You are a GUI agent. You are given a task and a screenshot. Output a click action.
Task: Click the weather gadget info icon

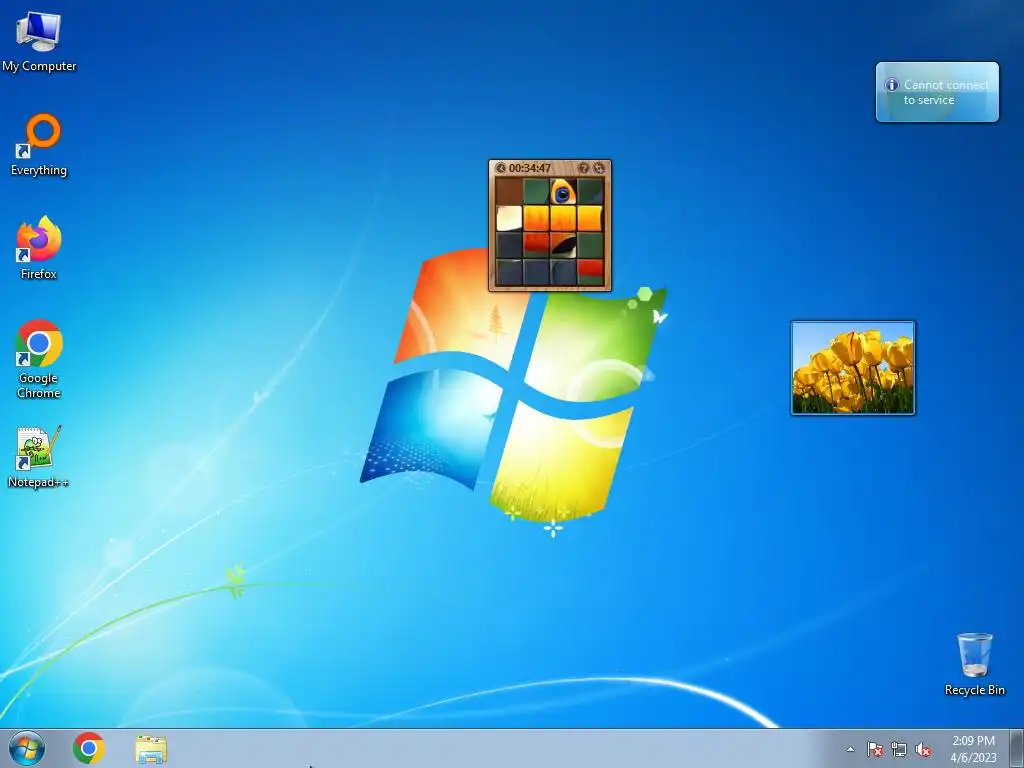click(891, 85)
